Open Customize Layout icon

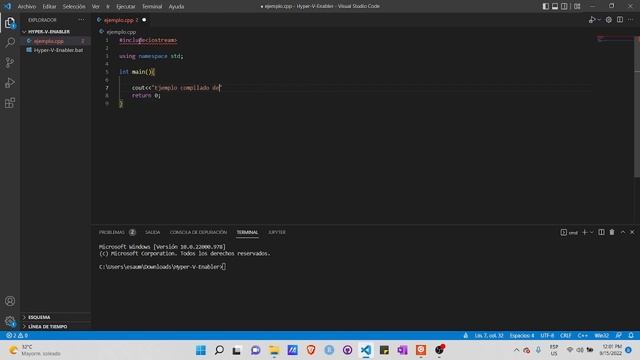pyautogui.click(x=577, y=6)
